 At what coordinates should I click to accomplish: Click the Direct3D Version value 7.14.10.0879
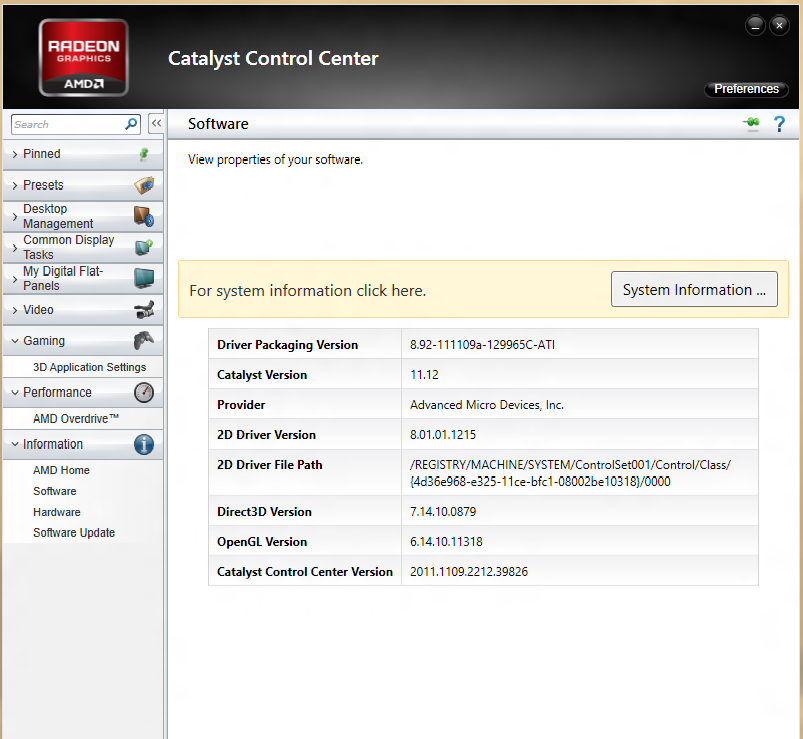[442, 512]
